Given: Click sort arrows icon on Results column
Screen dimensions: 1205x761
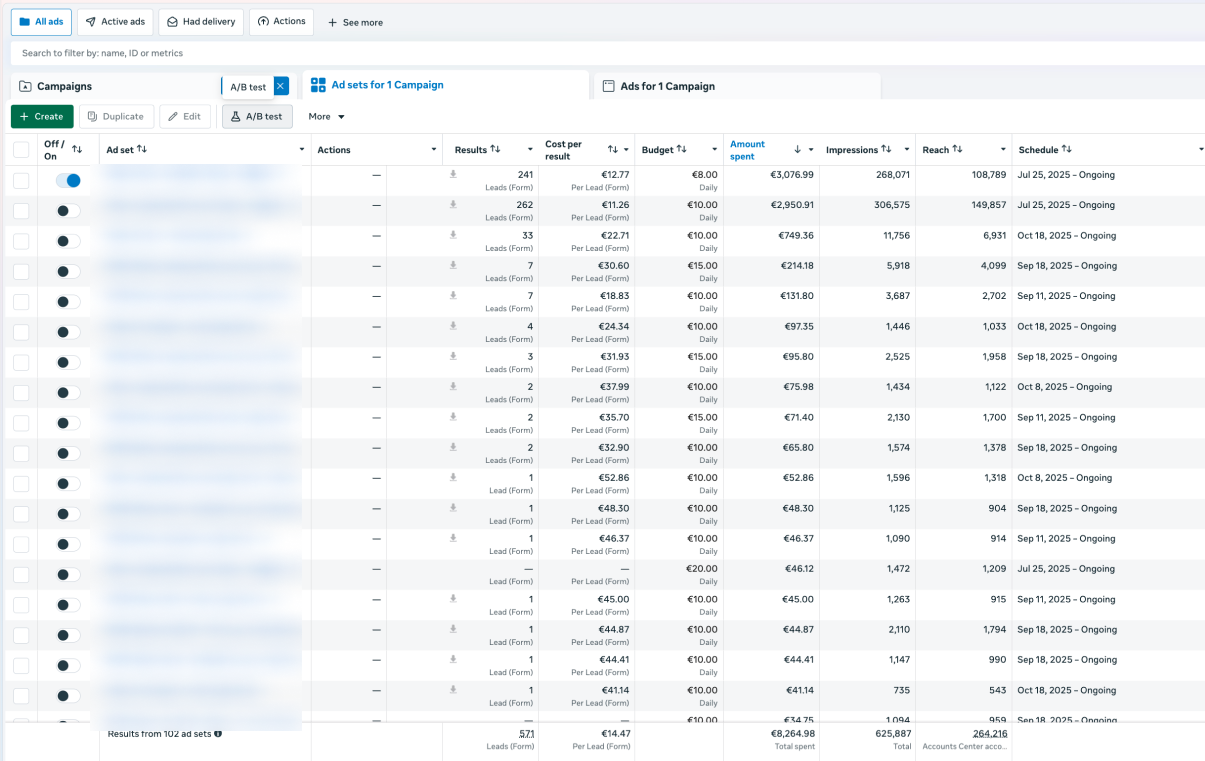Looking at the screenshot, I should (x=495, y=149).
